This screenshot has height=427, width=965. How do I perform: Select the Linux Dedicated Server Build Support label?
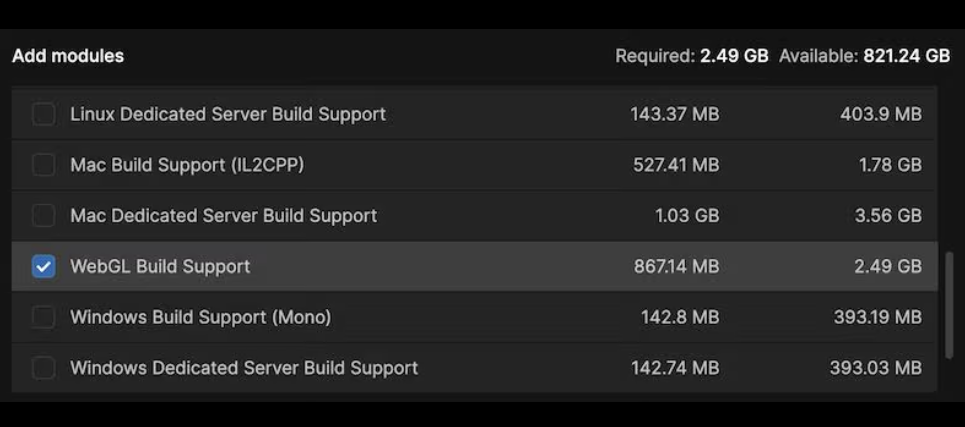click(228, 114)
